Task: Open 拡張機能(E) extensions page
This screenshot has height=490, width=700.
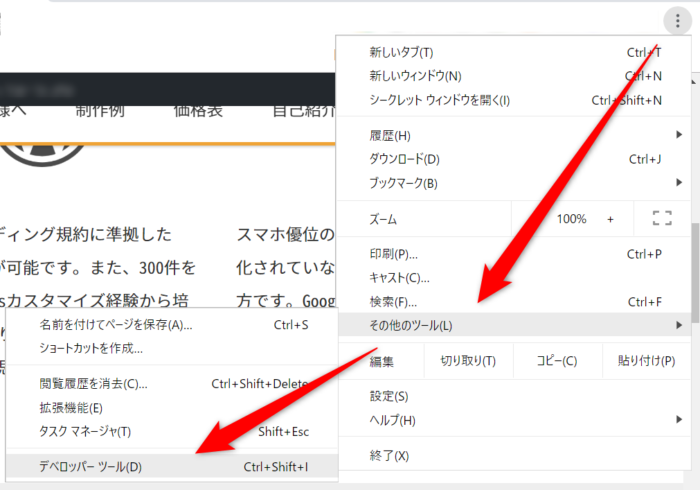Action: [x=70, y=407]
